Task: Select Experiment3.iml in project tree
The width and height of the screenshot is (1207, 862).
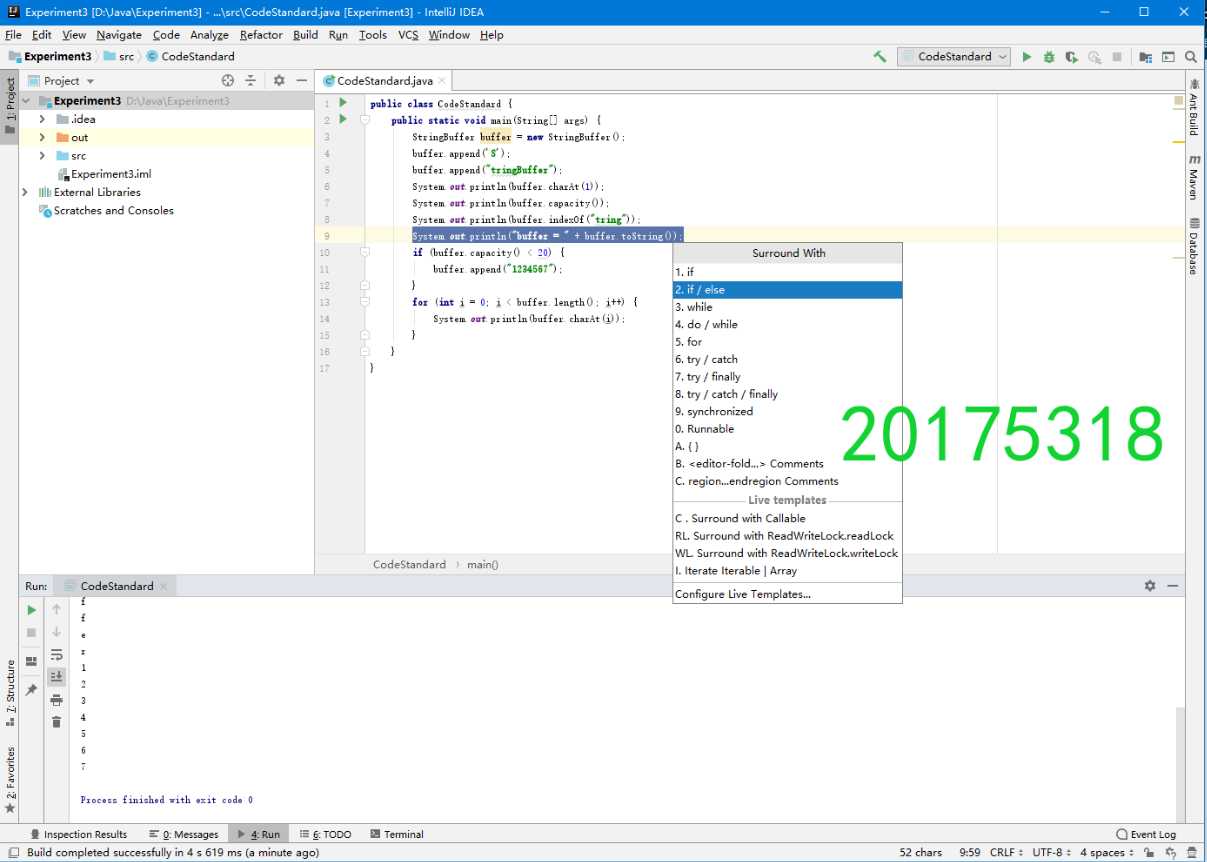Action: pyautogui.click(x=104, y=174)
